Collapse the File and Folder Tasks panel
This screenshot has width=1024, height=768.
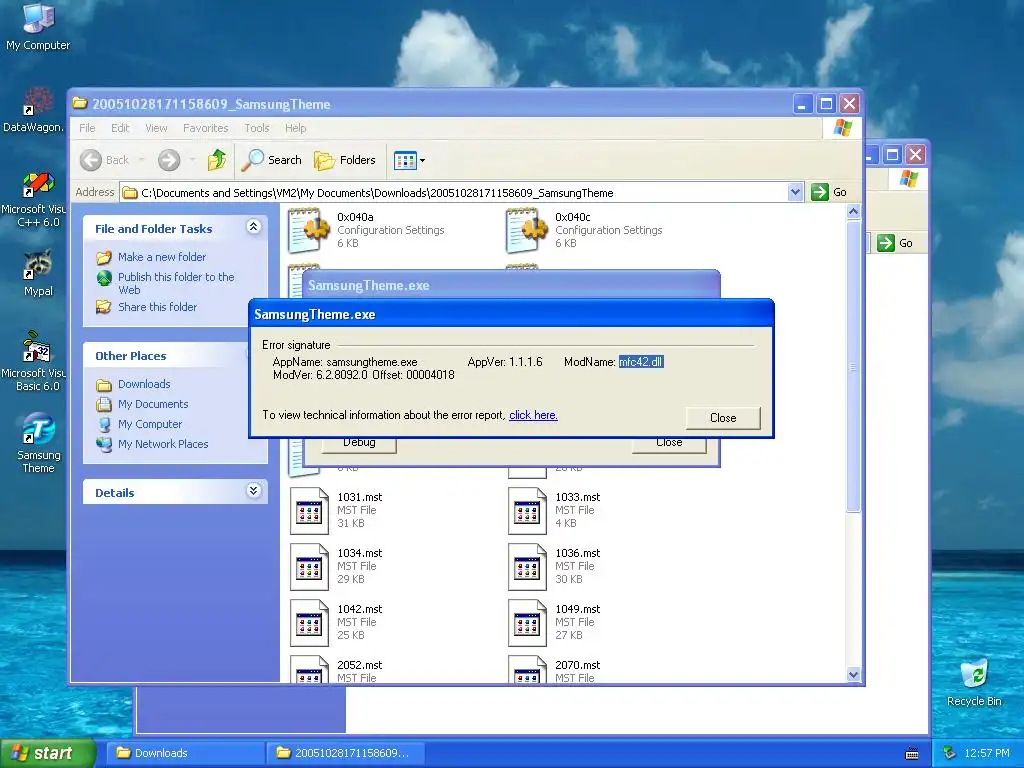pos(253,227)
